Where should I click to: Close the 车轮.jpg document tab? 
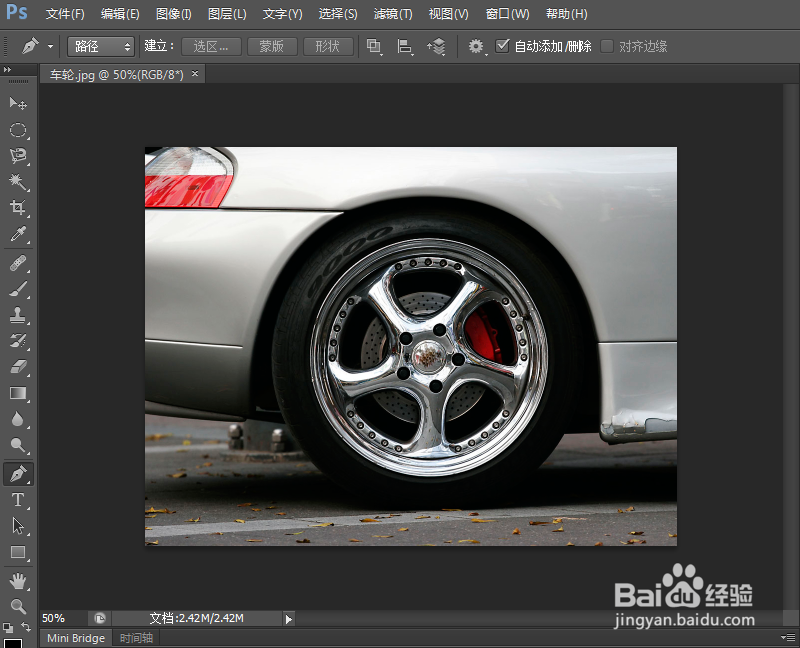point(195,74)
